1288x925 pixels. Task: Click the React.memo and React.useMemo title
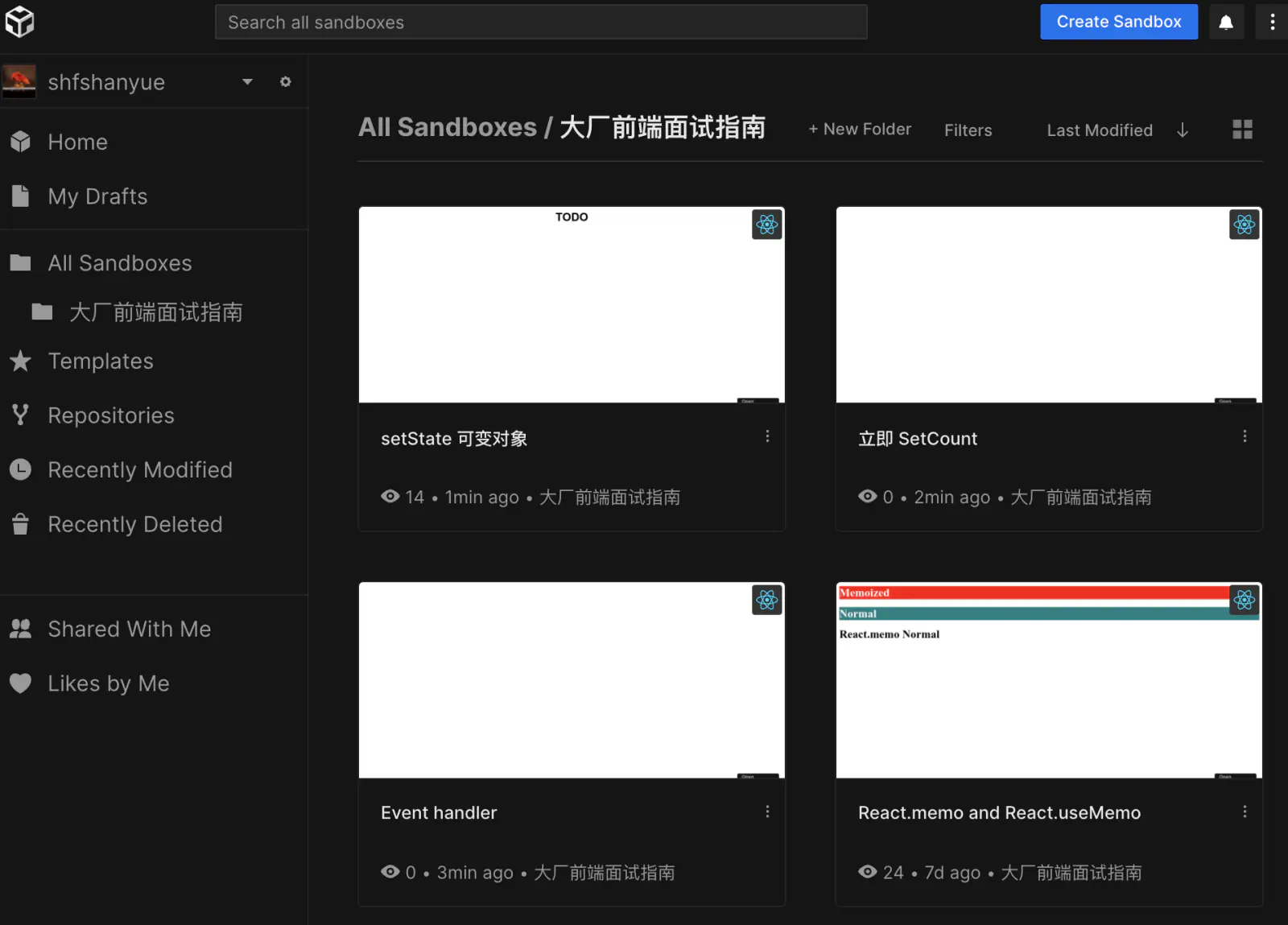(999, 813)
